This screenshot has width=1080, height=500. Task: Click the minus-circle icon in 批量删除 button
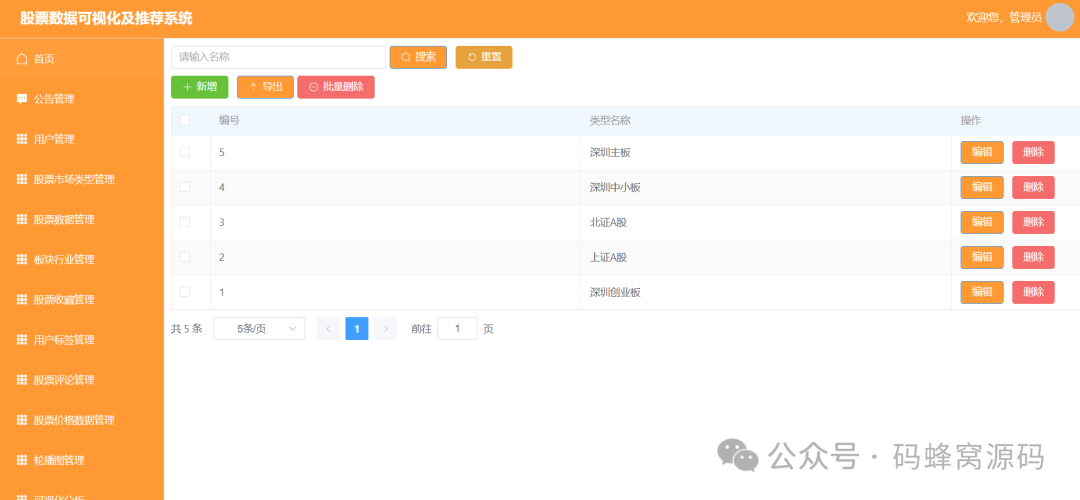point(313,87)
